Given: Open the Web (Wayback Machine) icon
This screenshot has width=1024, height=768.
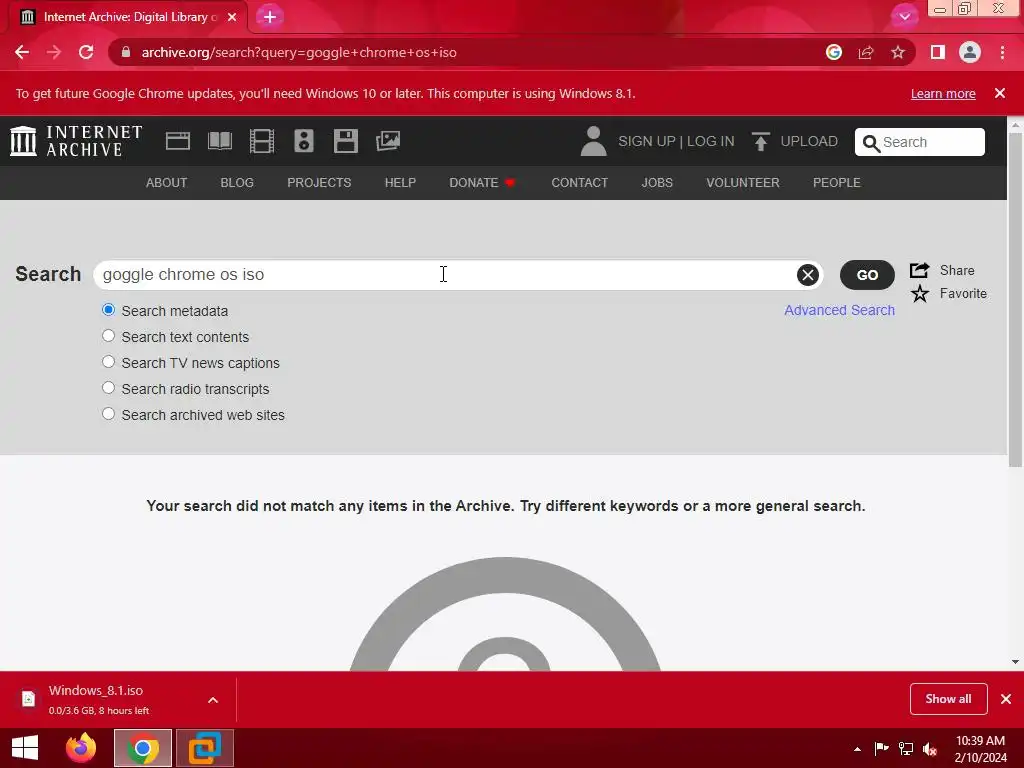Looking at the screenshot, I should 178,141.
